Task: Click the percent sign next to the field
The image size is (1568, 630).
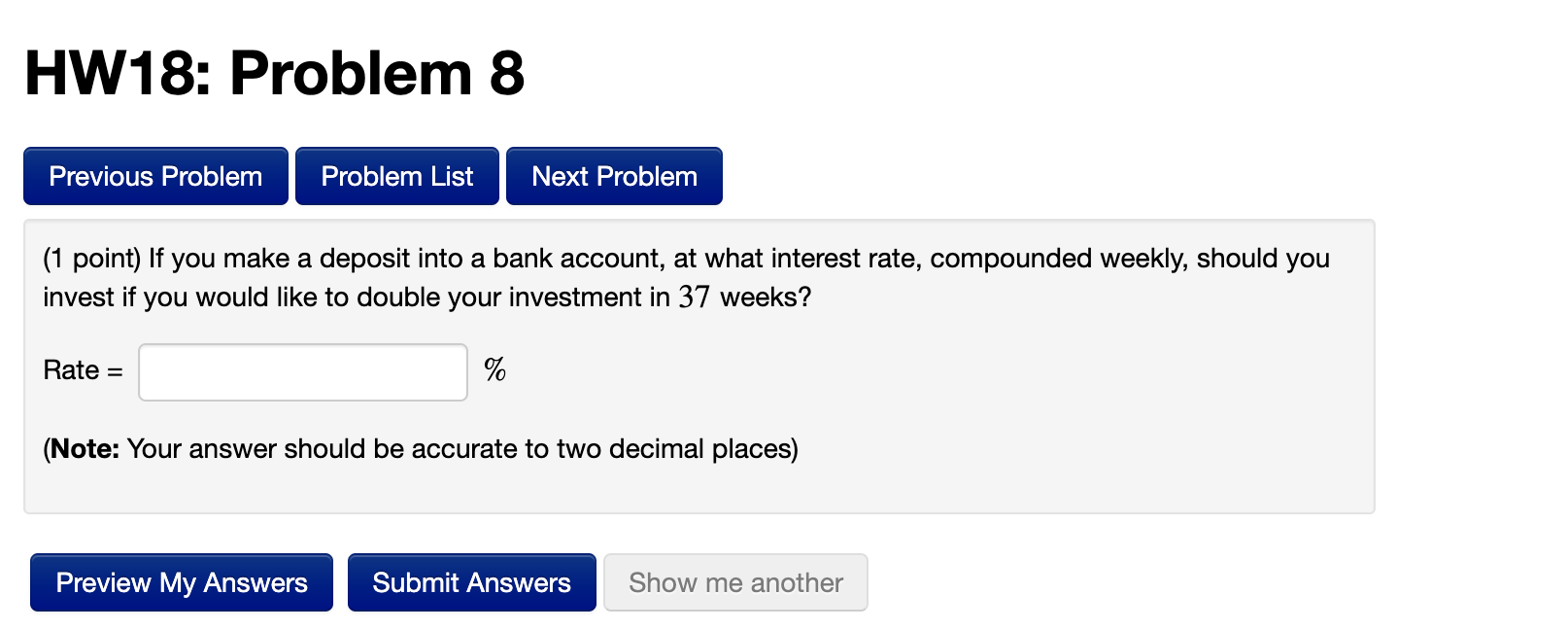Action: point(495,370)
